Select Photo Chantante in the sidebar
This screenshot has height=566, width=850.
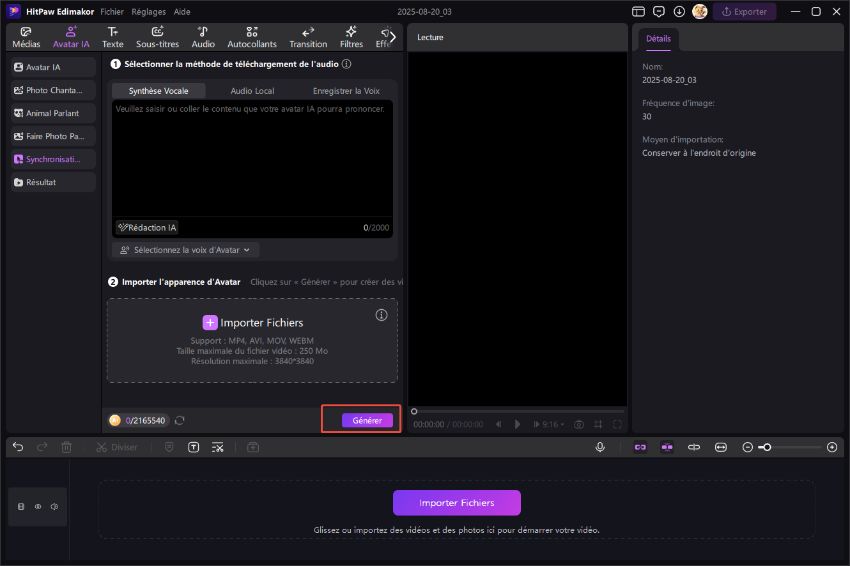pyautogui.click(x=53, y=90)
